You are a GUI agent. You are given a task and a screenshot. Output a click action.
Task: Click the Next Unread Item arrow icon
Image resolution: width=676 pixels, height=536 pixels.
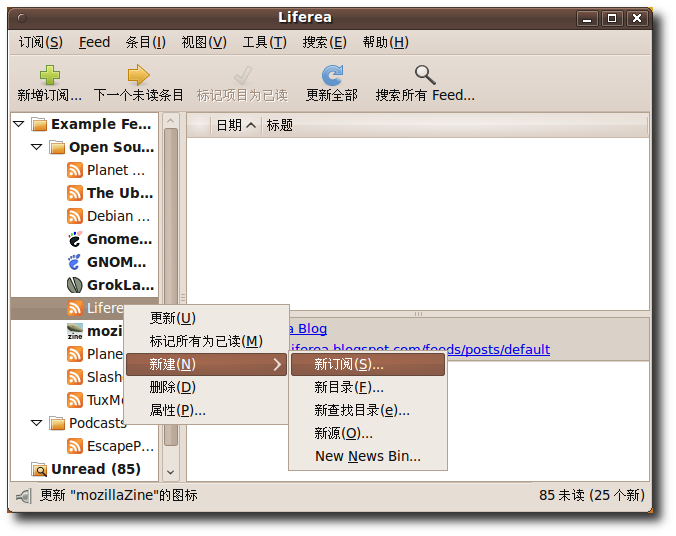pos(138,75)
